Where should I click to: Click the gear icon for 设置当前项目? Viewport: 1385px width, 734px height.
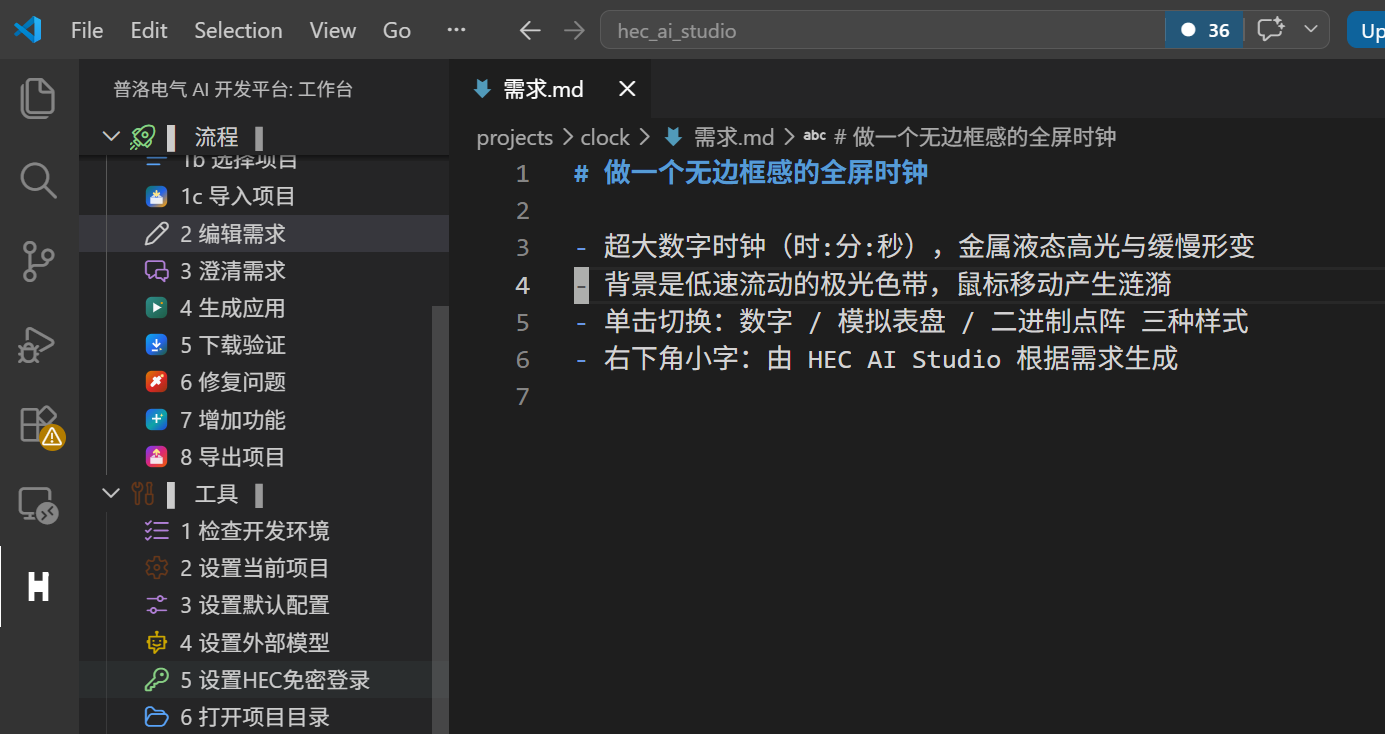click(156, 568)
